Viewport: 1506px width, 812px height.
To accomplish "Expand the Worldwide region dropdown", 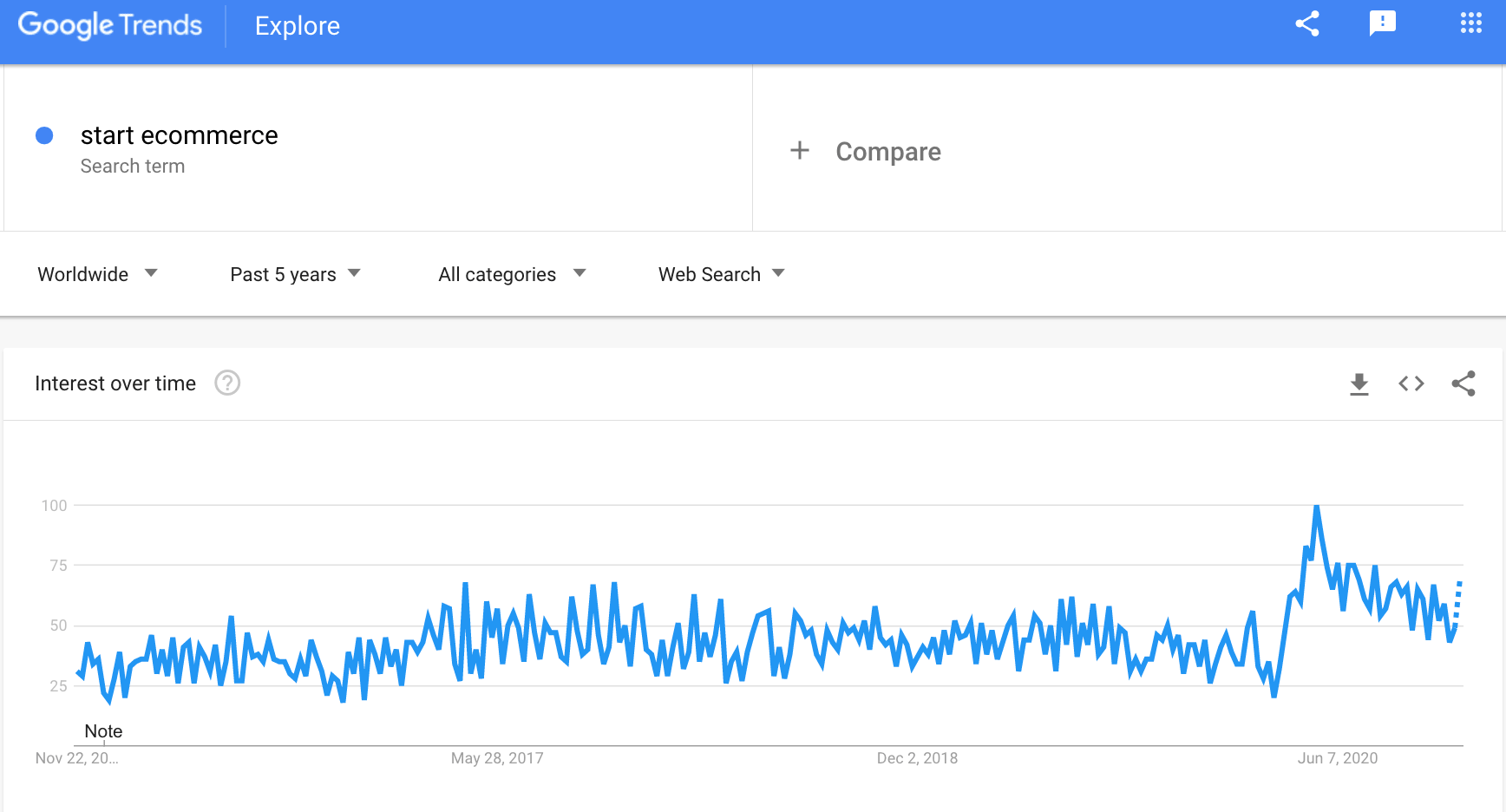I will 98,274.
